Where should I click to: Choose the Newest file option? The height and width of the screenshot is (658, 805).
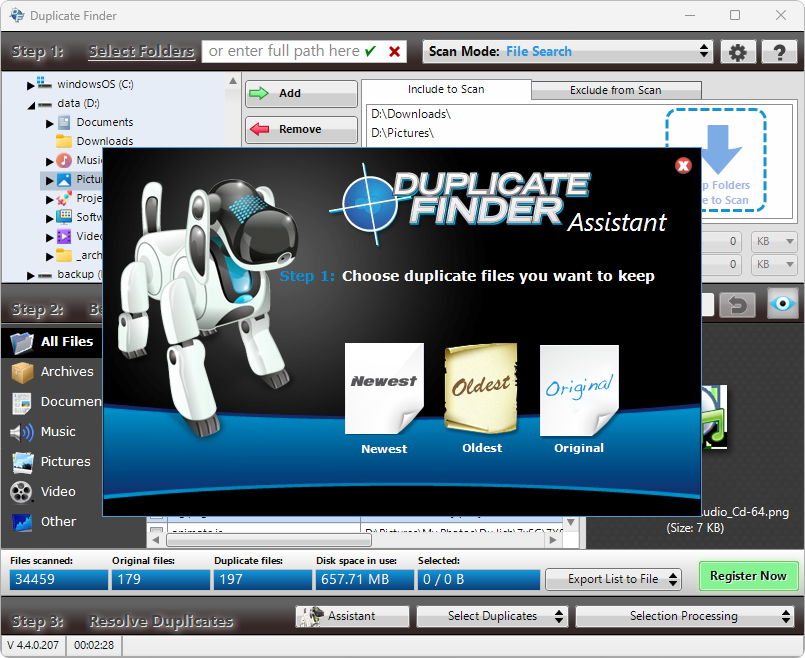point(384,389)
